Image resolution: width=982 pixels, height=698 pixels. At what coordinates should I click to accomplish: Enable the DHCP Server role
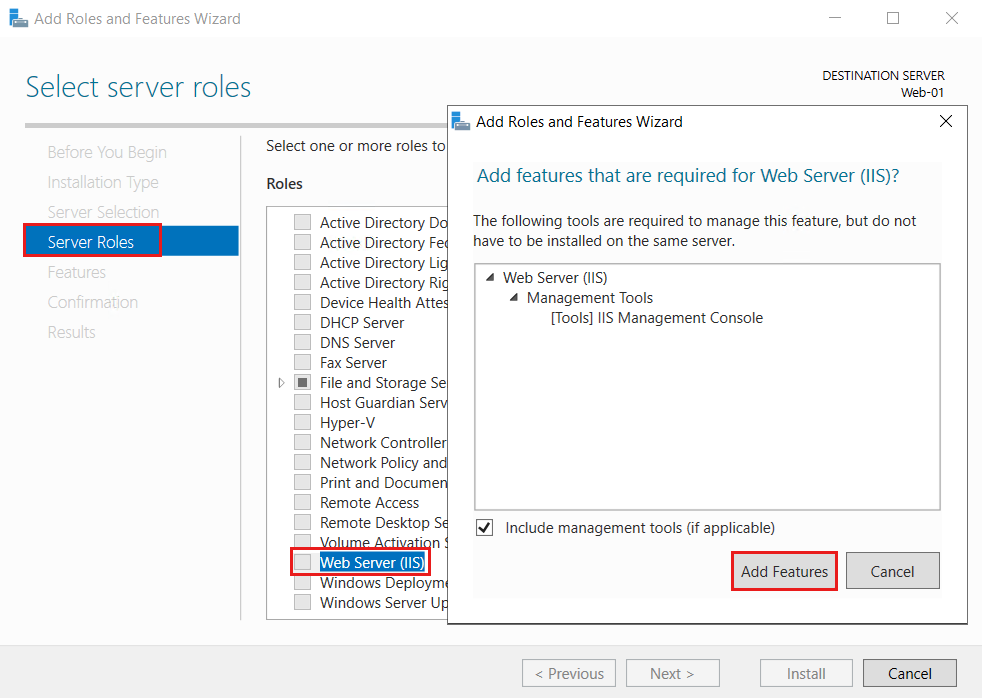tap(302, 322)
